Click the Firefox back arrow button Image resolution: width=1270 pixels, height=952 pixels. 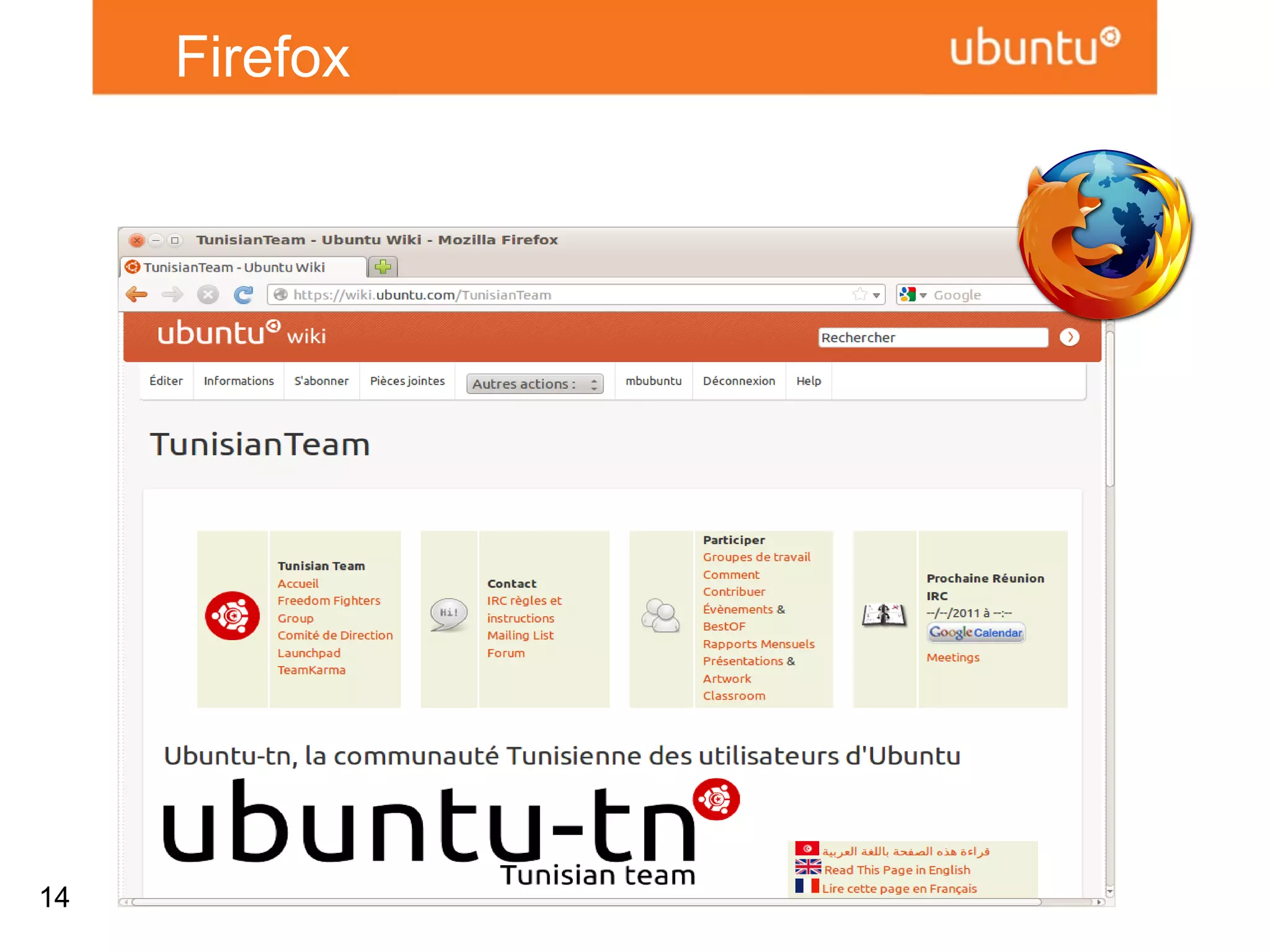pyautogui.click(x=136, y=295)
